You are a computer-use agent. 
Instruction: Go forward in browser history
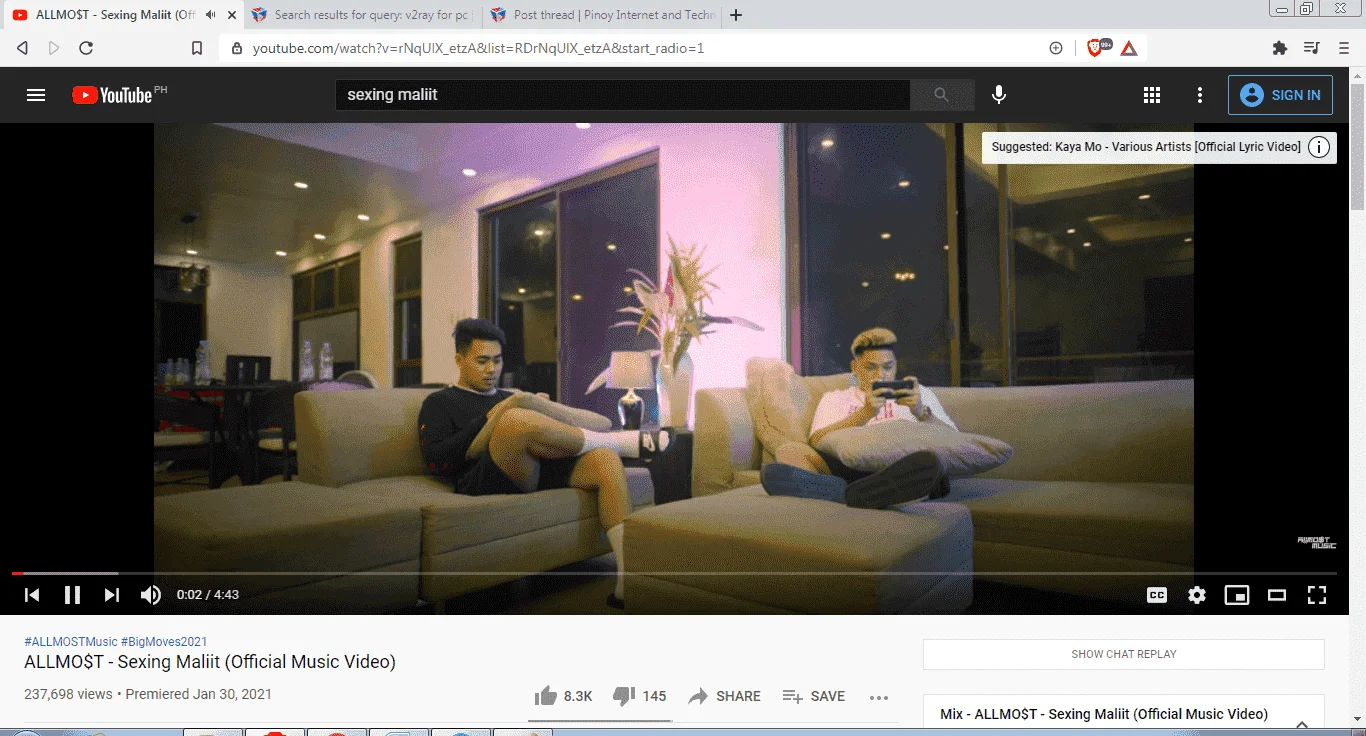coord(54,48)
